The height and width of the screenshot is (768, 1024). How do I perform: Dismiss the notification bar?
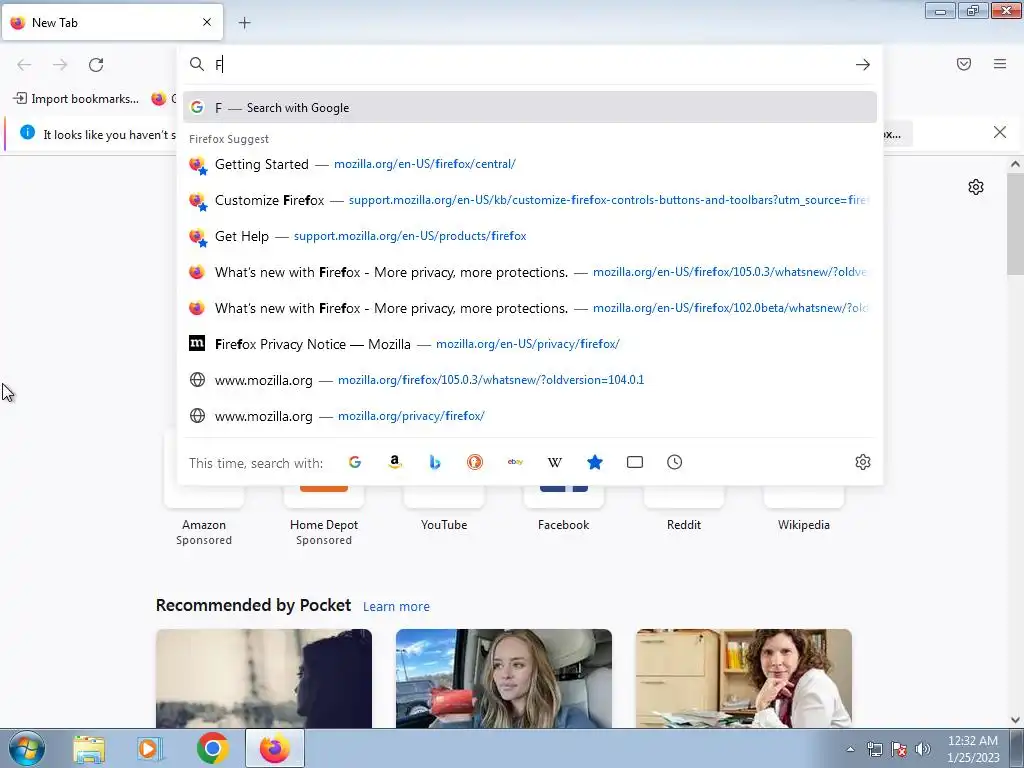pos(999,132)
